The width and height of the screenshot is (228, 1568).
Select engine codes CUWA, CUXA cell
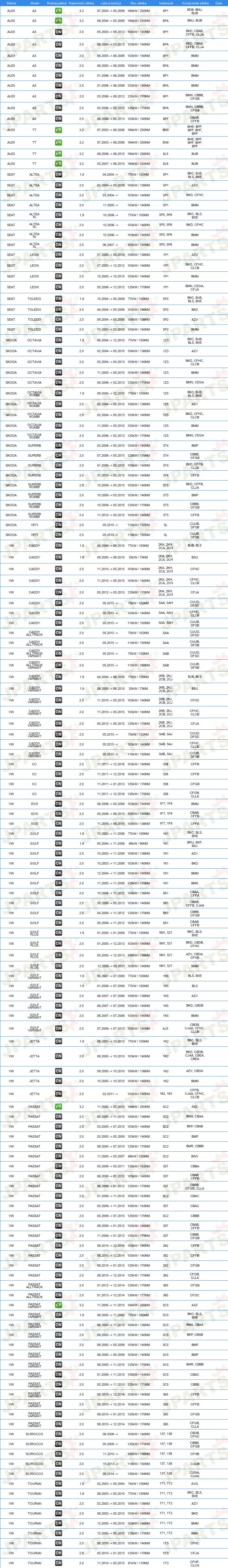click(x=194, y=1474)
